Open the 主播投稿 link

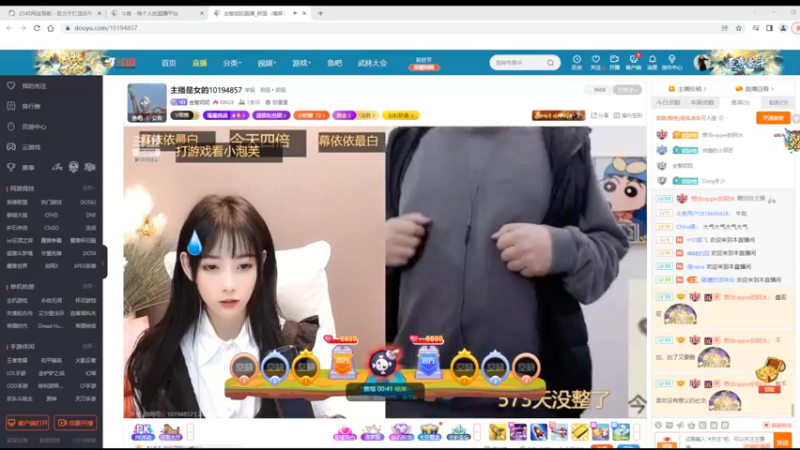pos(688,89)
